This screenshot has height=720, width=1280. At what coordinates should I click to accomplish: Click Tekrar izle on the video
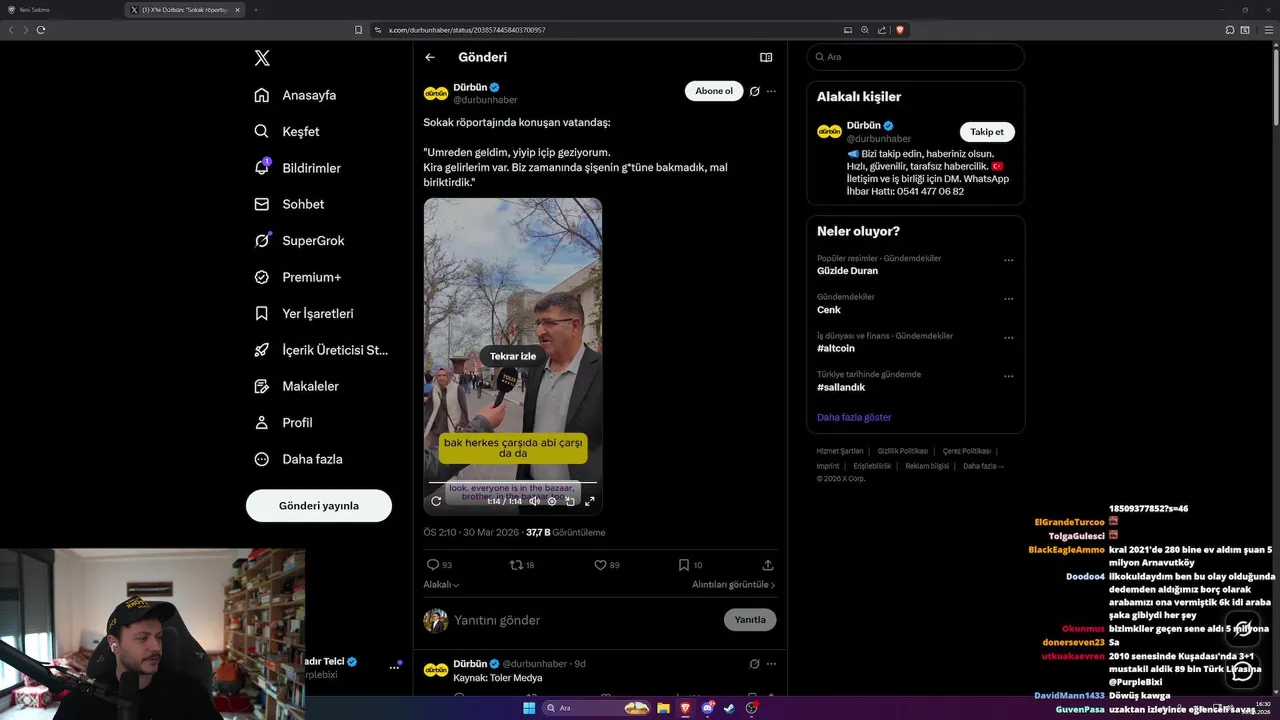[513, 356]
